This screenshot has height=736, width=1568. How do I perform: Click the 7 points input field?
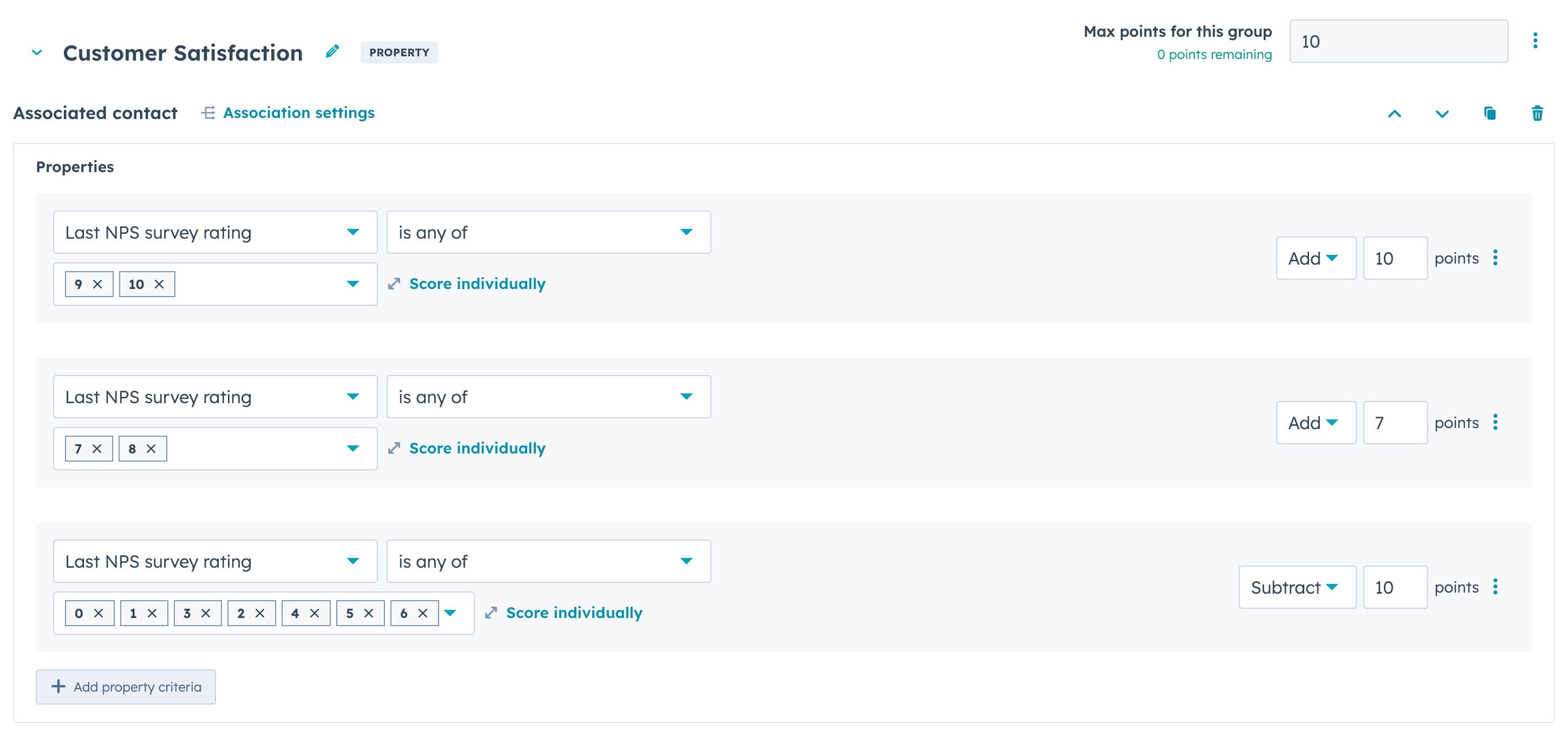click(1395, 423)
